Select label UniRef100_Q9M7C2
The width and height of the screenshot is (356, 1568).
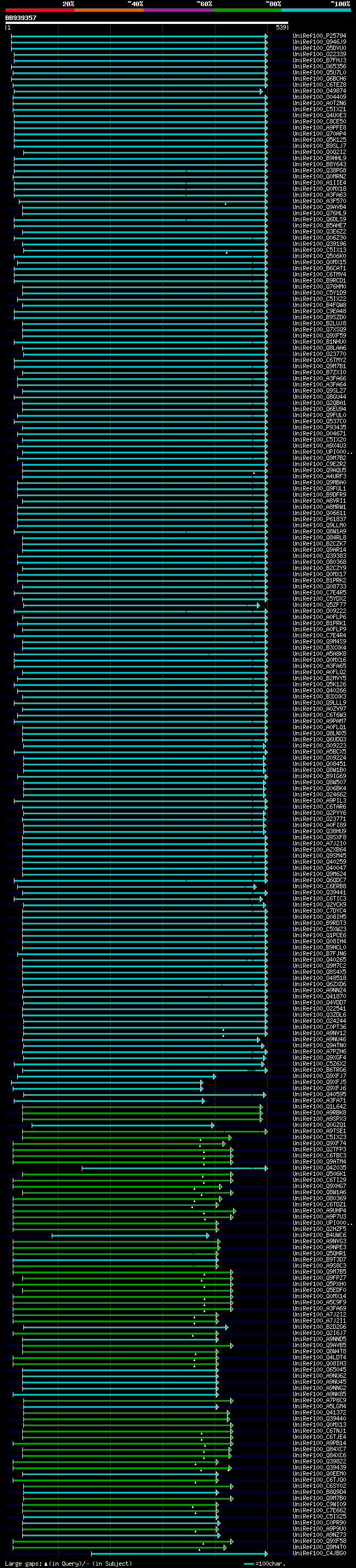(319, 966)
